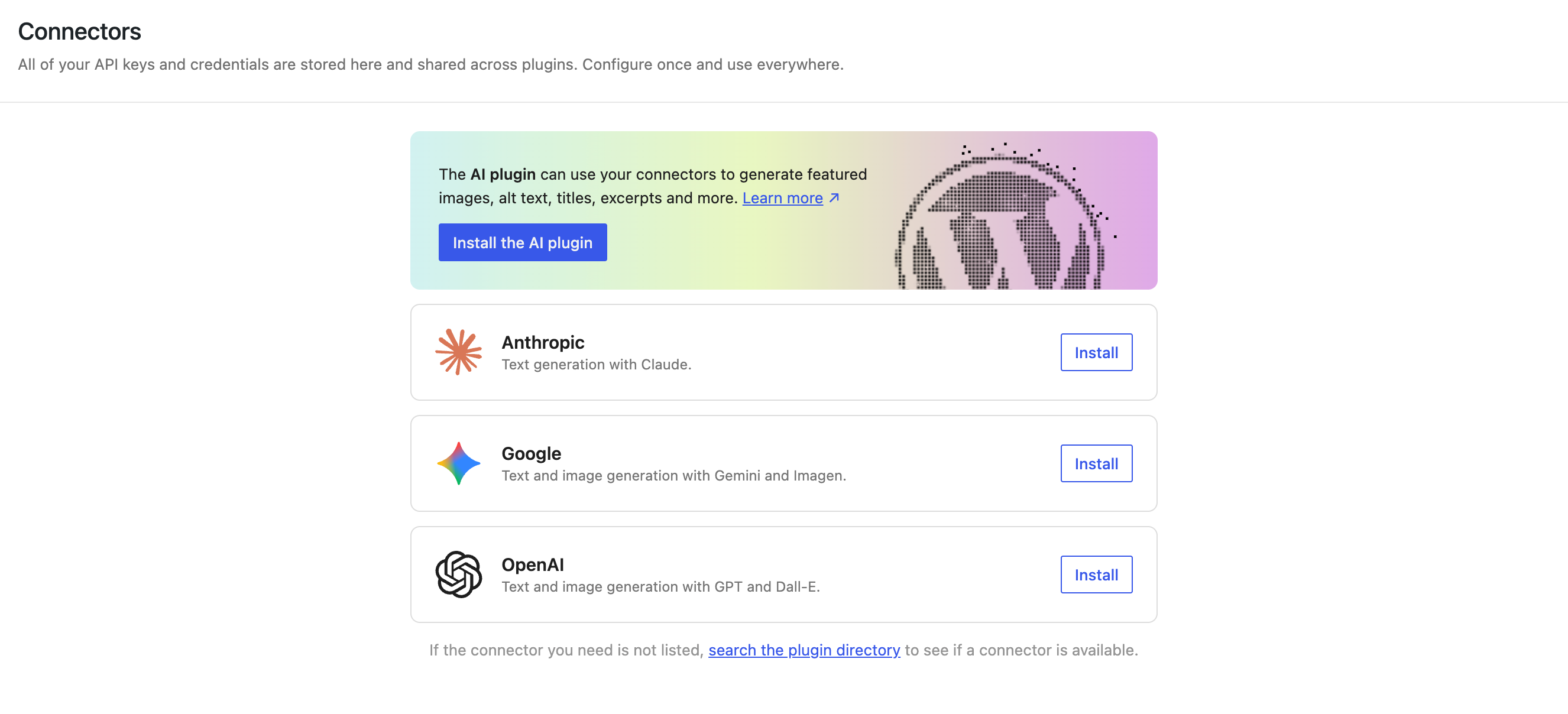Screen dimensions: 1568x714
Task: Open the search the plugin directory link
Action: click(x=805, y=650)
